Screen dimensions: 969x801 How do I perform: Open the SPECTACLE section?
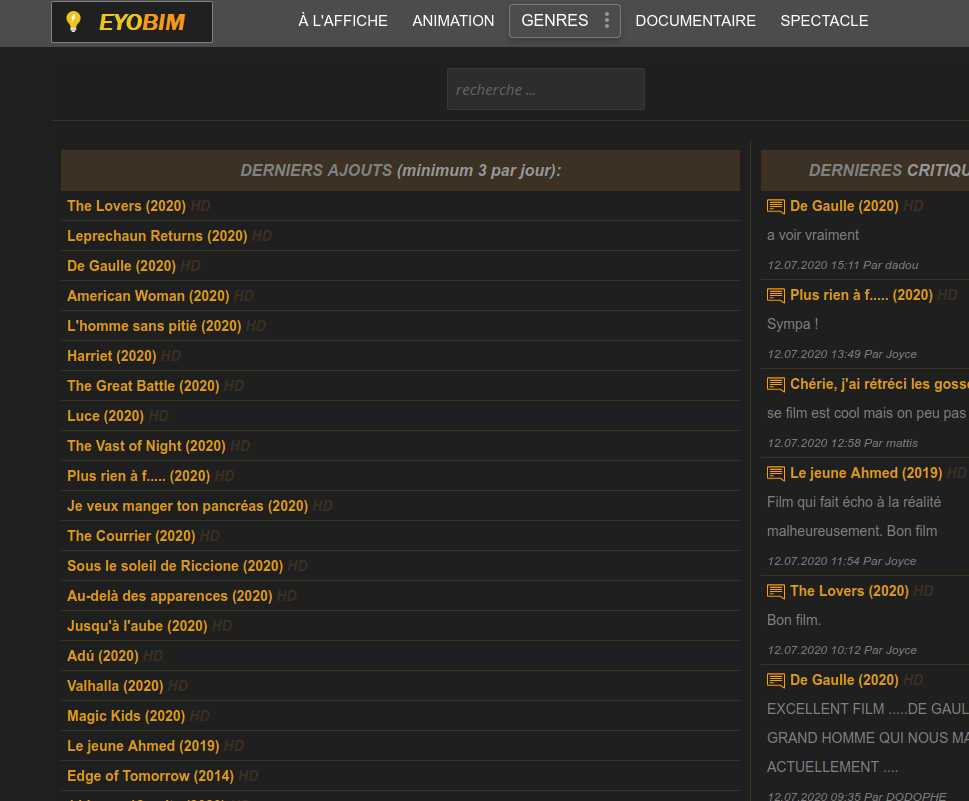pyautogui.click(x=824, y=21)
